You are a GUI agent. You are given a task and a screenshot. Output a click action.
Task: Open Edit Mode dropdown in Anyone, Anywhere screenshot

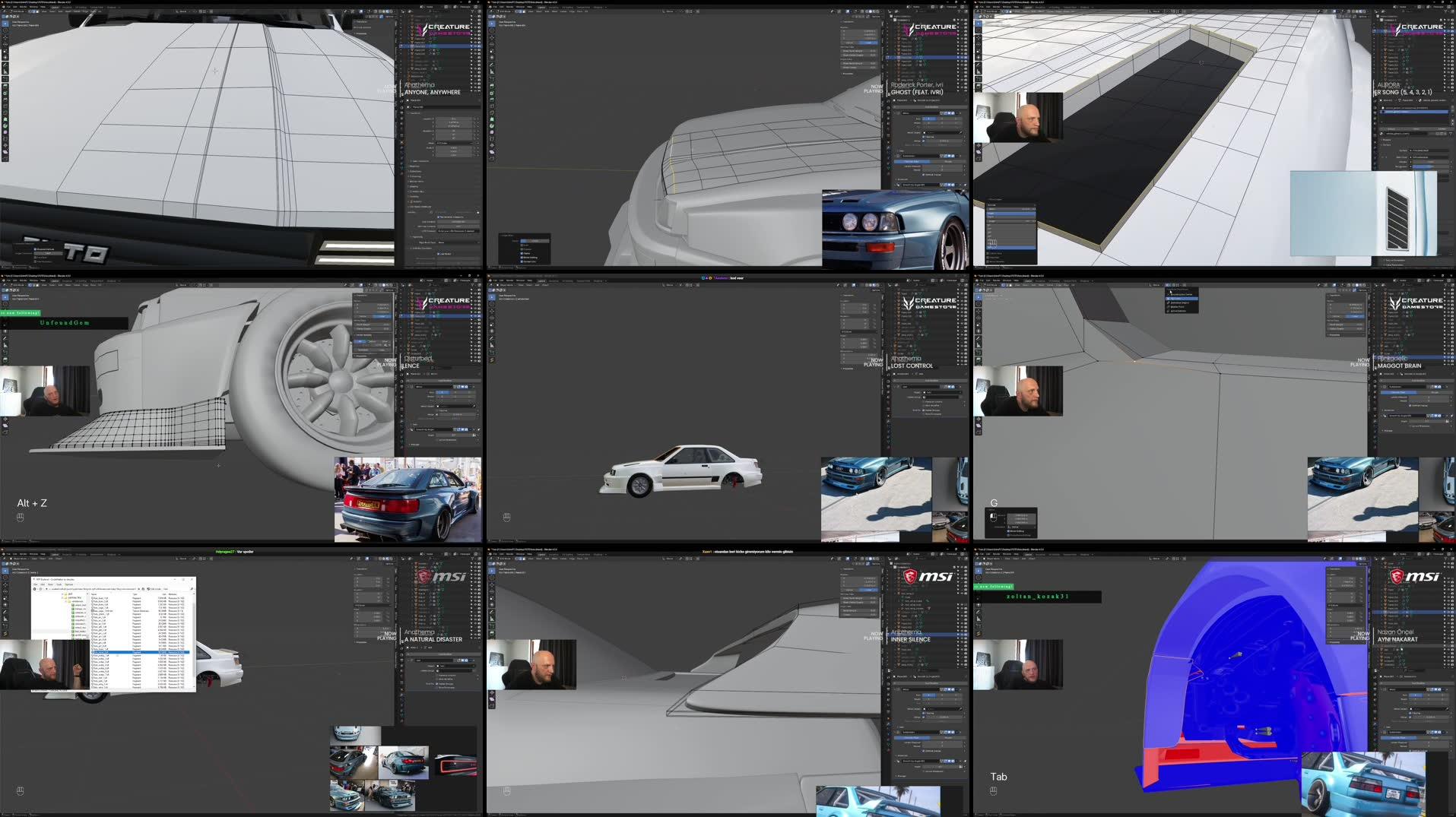tap(17, 11)
